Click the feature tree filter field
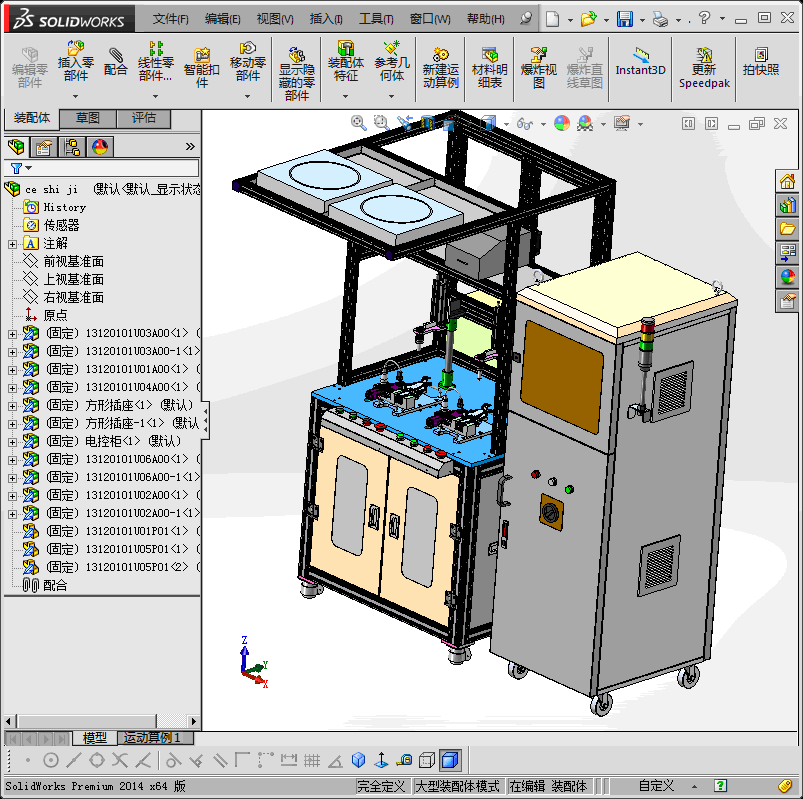The height and width of the screenshot is (799, 803). tap(101, 168)
